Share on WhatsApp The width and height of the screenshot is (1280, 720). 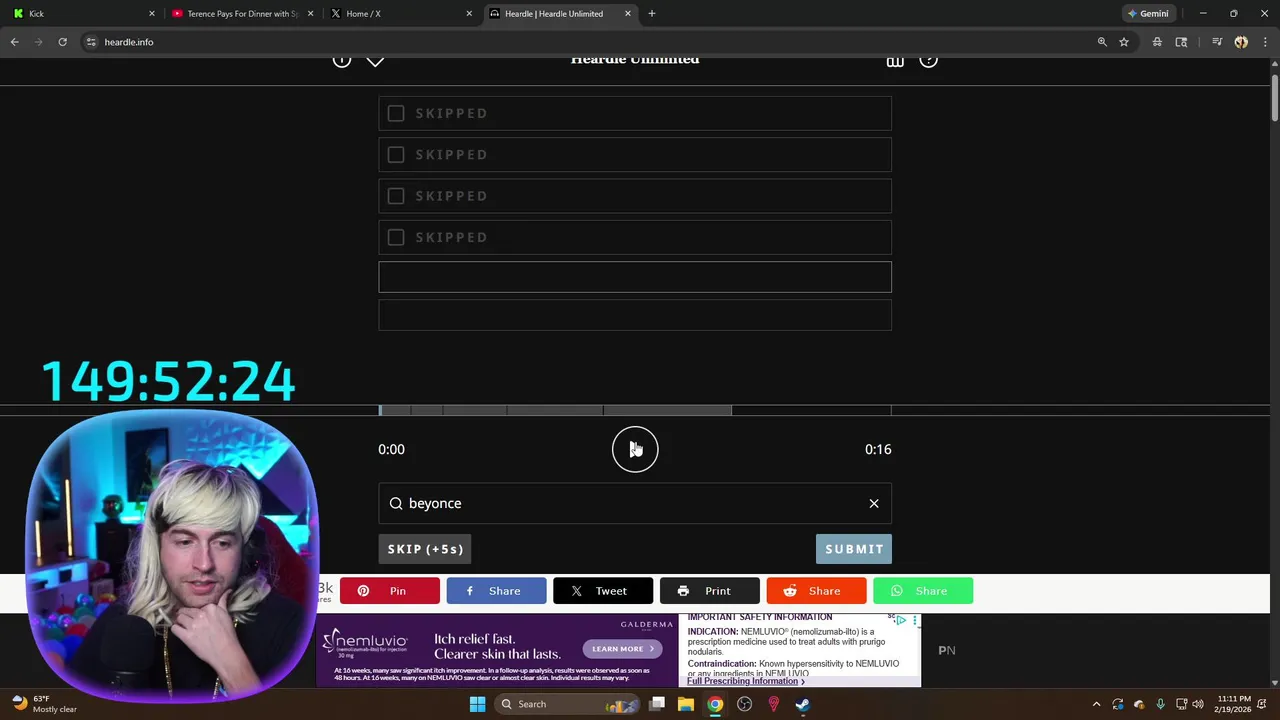tap(923, 591)
